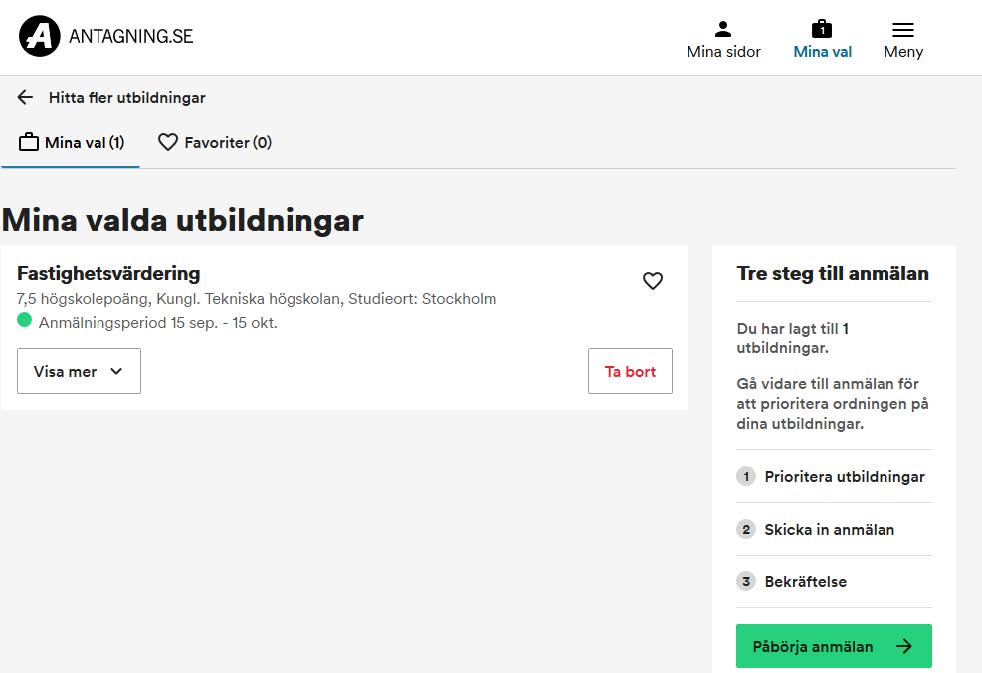
Task: Toggle favorite heart on the Fastighetsvärdering card
Action: pos(653,281)
